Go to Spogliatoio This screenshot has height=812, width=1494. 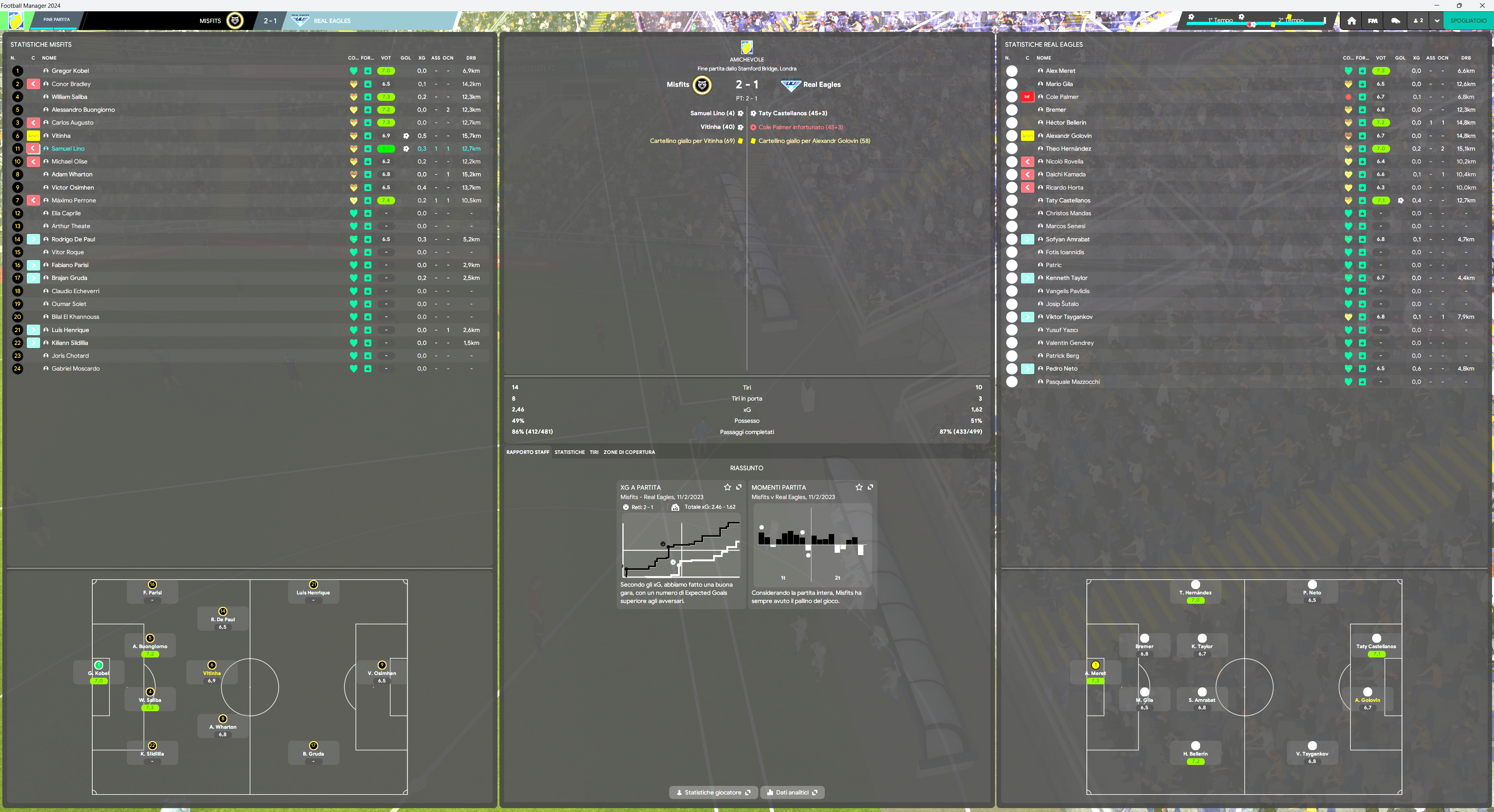[x=1468, y=21]
